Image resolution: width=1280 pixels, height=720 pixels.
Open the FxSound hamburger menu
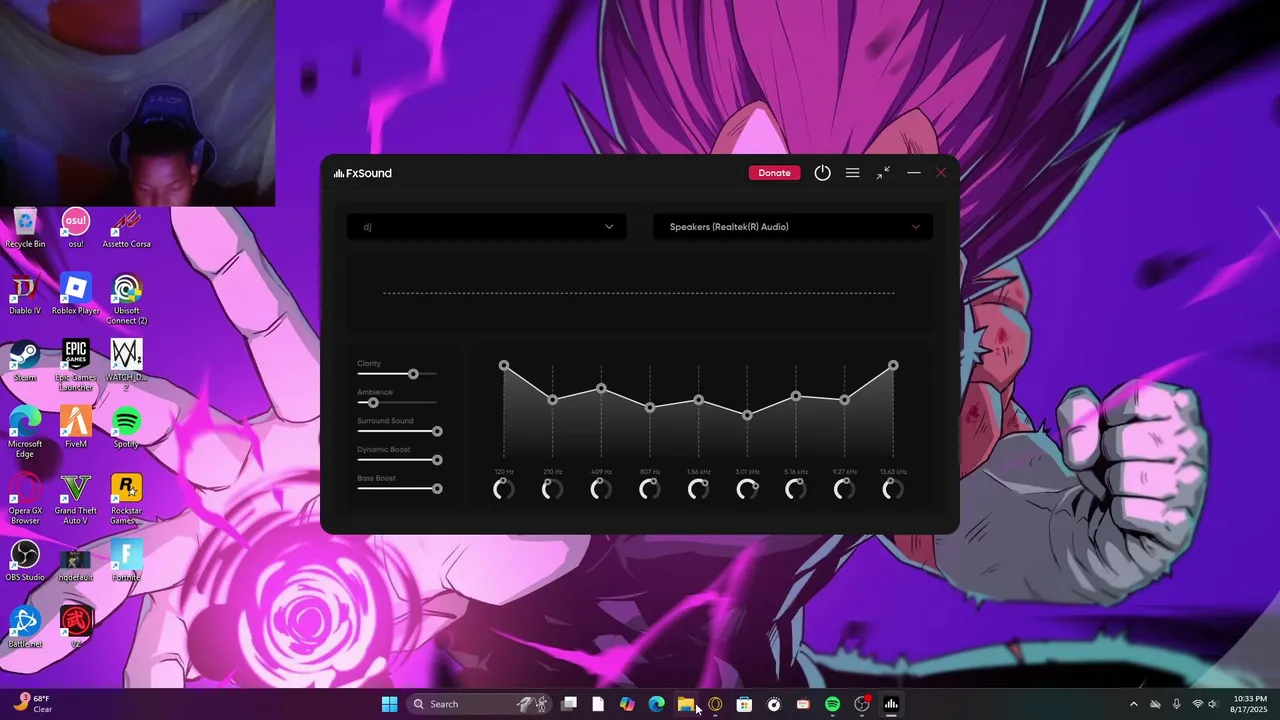click(852, 173)
